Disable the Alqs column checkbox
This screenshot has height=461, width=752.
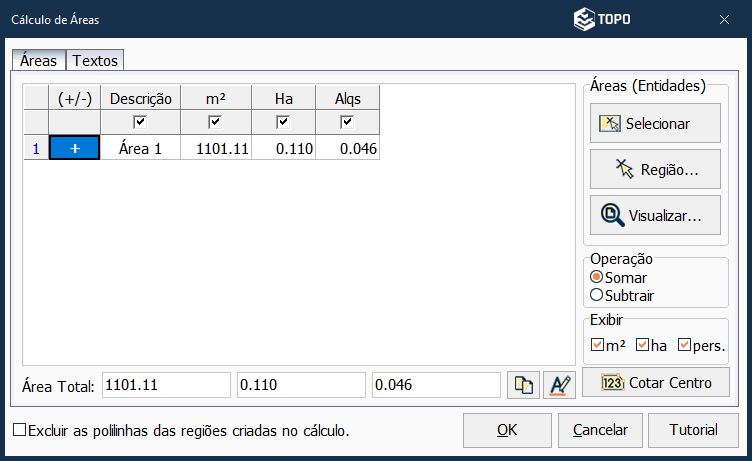[347, 122]
